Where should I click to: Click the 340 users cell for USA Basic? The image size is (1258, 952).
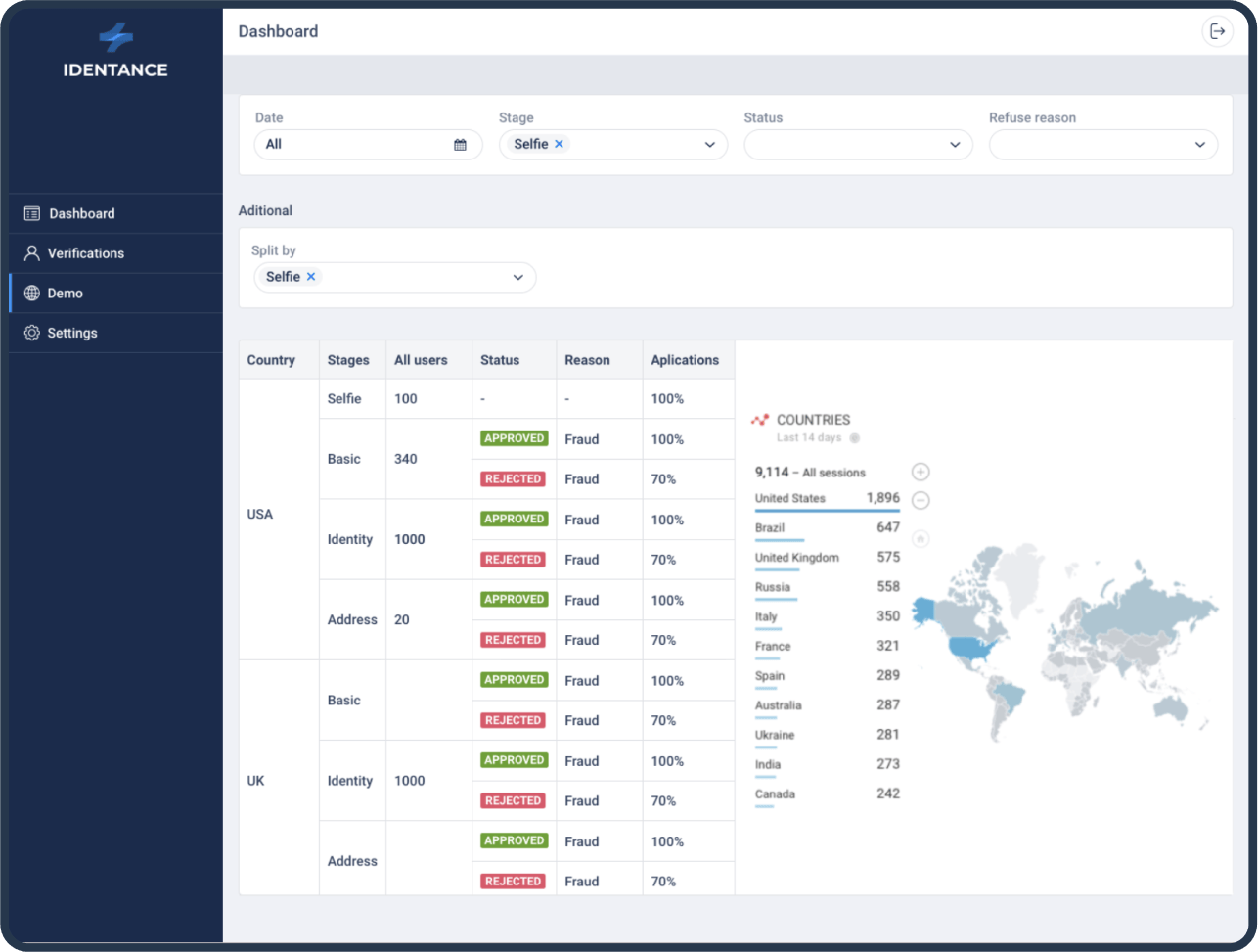(x=428, y=459)
